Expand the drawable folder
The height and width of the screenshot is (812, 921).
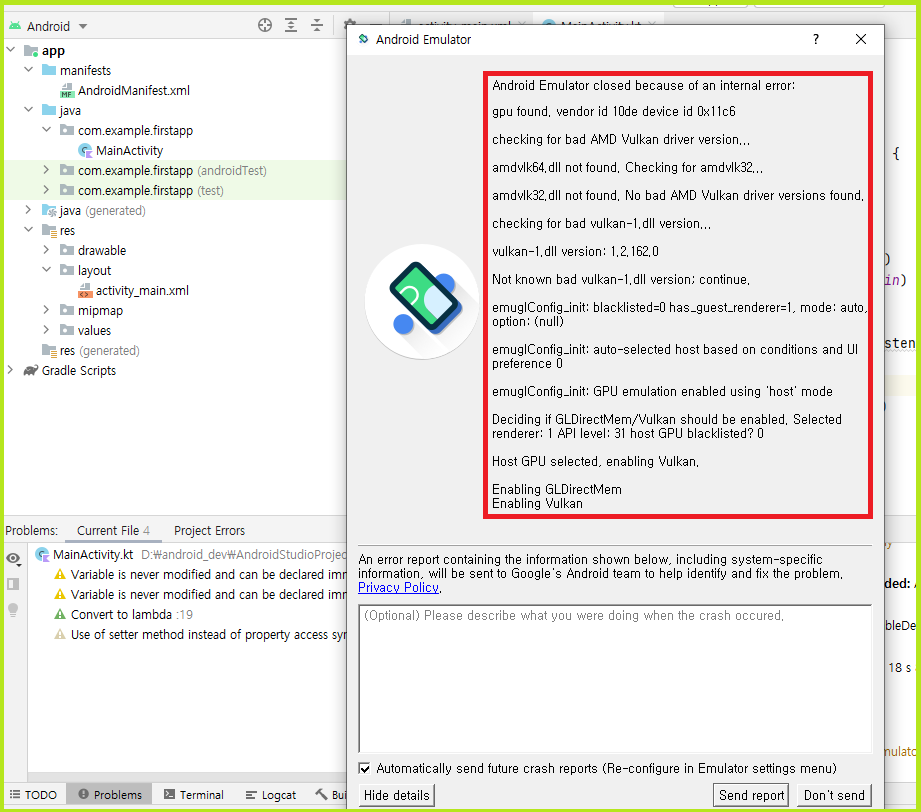[x=46, y=250]
